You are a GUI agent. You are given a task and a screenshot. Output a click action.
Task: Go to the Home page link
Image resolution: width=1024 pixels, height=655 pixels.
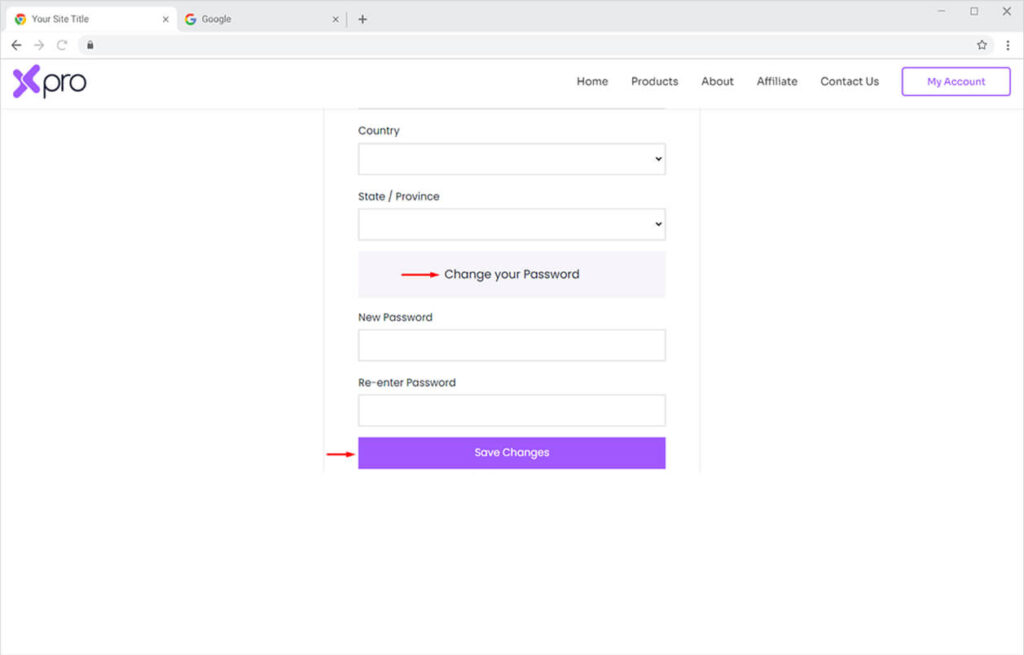tap(592, 82)
